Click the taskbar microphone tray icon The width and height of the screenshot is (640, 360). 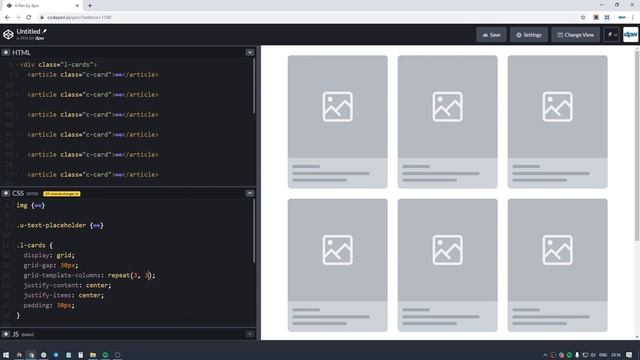tap(577, 355)
